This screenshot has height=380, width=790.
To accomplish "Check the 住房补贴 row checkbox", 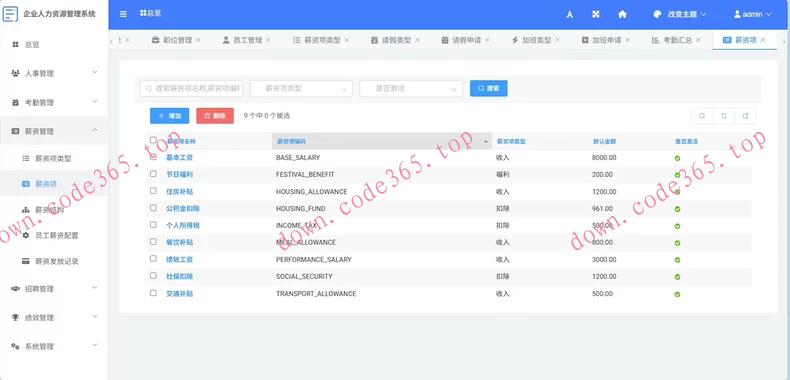I will (x=153, y=191).
